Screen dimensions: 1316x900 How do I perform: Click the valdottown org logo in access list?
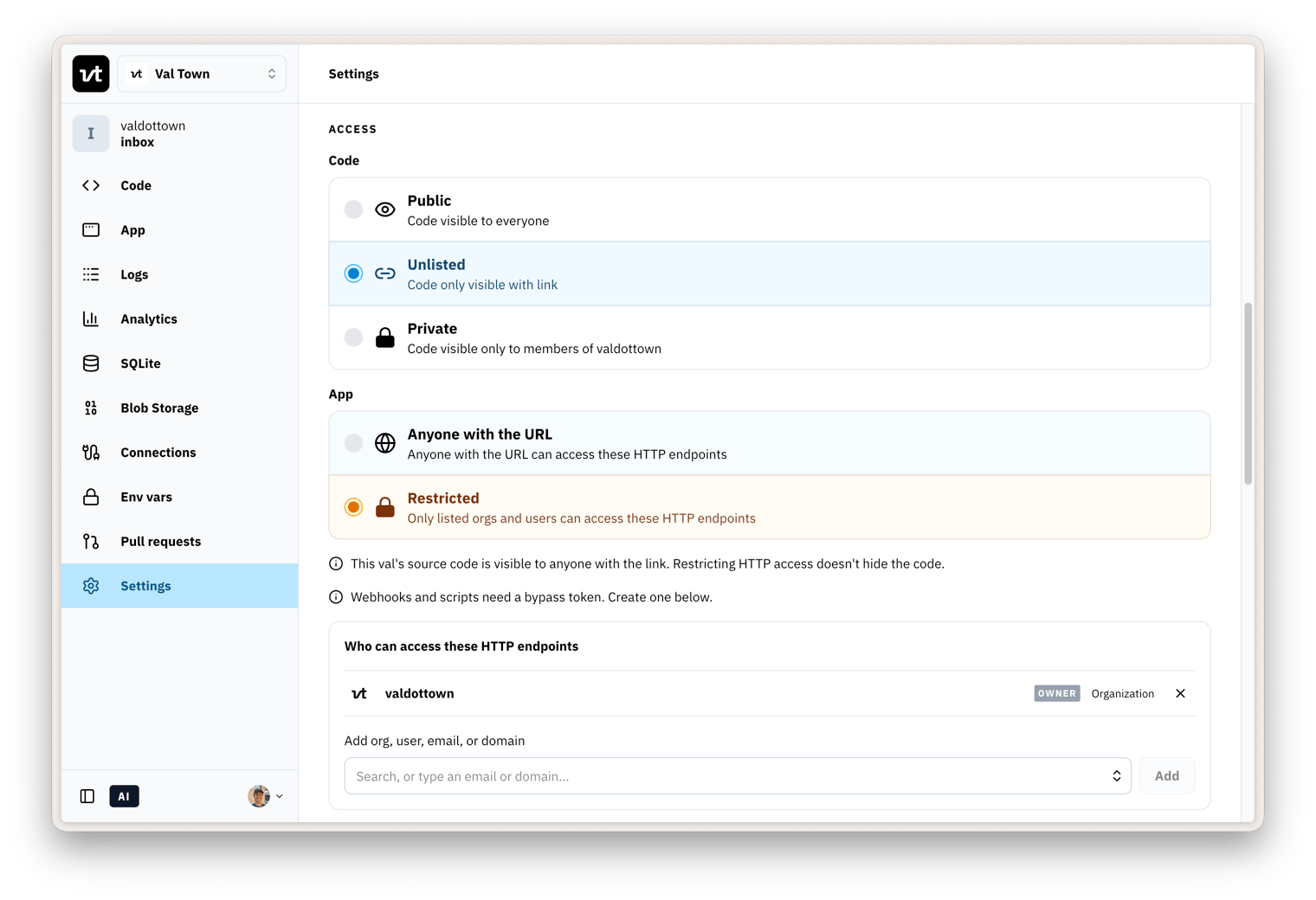pos(359,693)
